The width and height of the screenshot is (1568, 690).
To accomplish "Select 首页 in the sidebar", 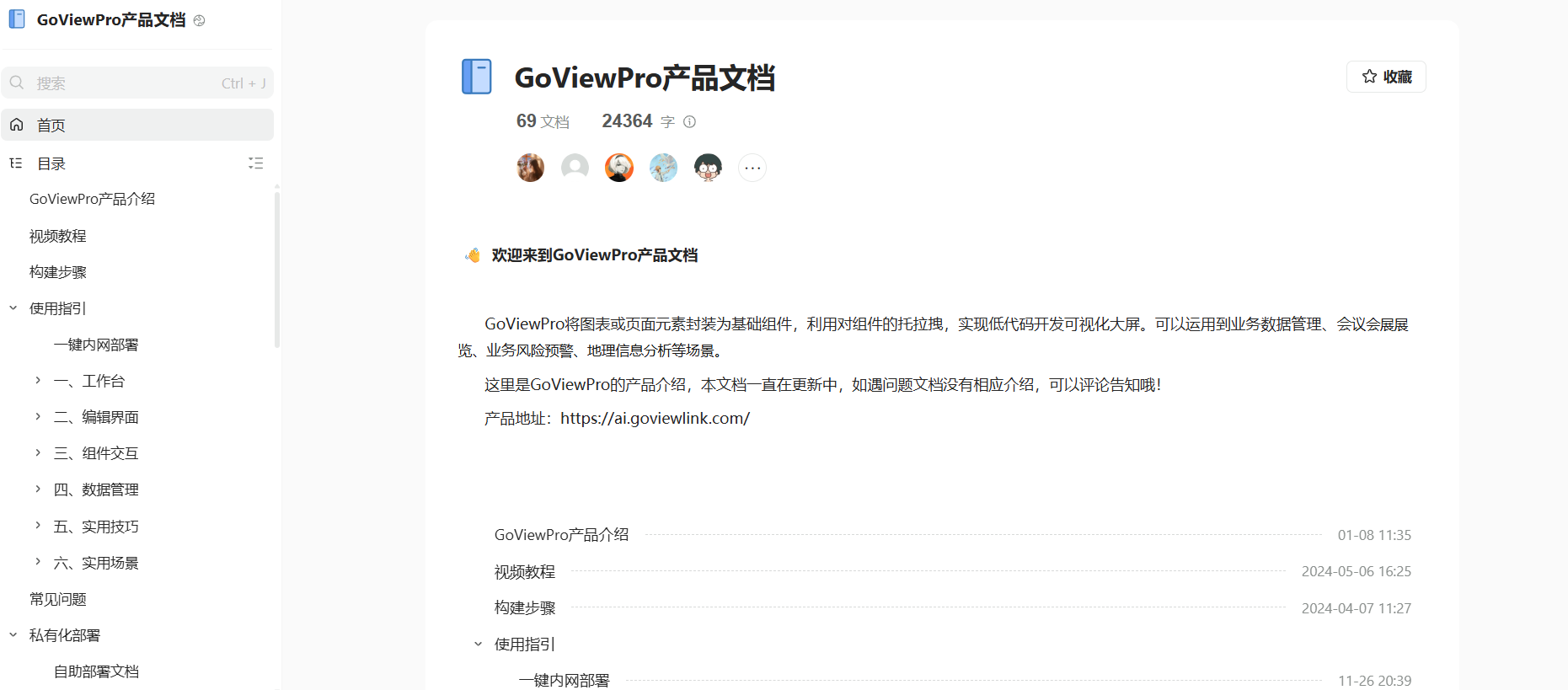I will (137, 125).
